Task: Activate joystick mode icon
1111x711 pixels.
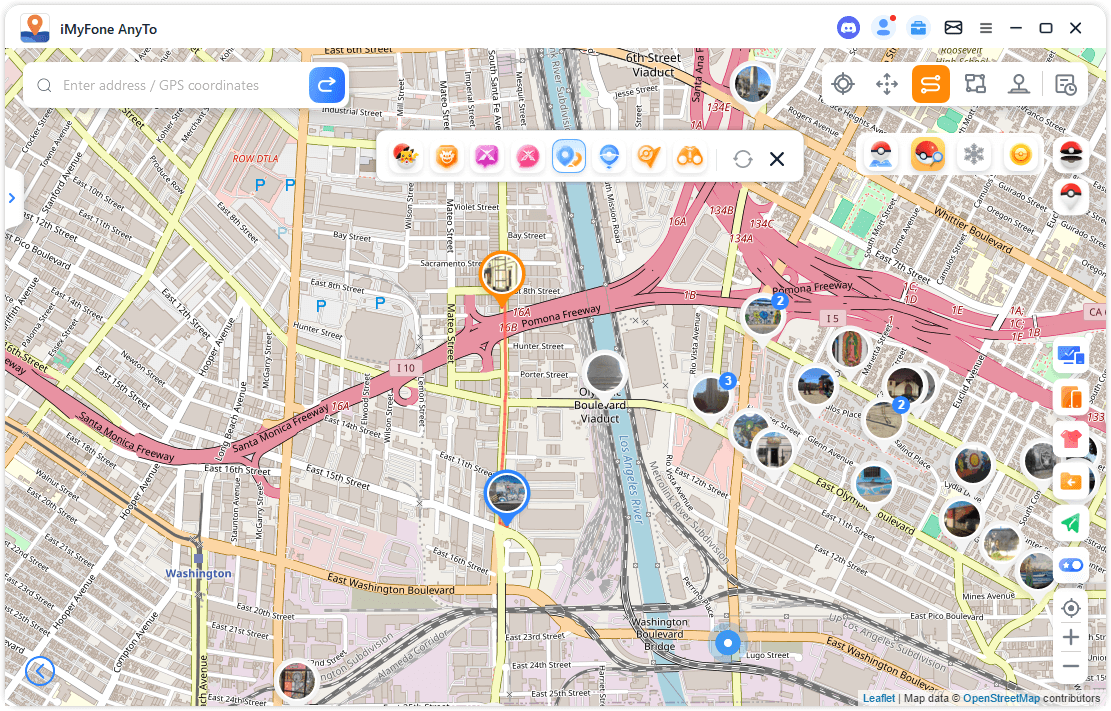Action: coord(1019,84)
